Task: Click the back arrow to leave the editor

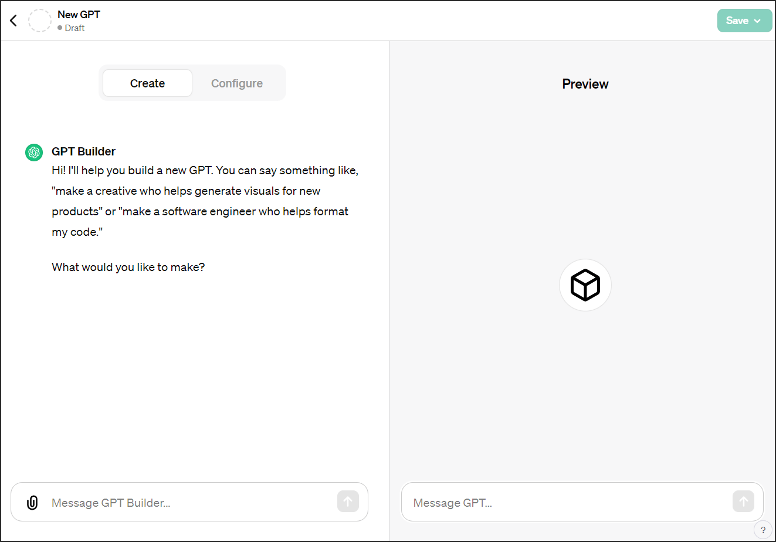Action: [13, 20]
